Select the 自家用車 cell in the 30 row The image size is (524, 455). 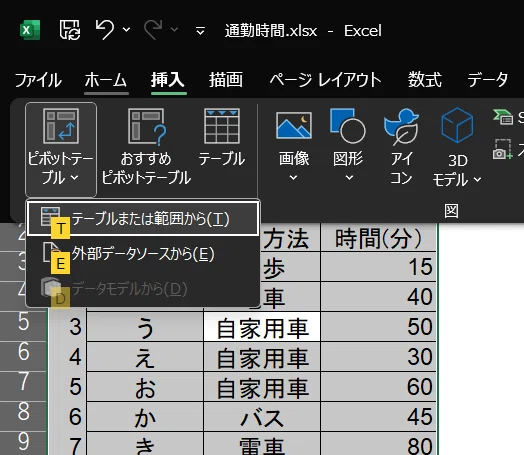(x=262, y=357)
